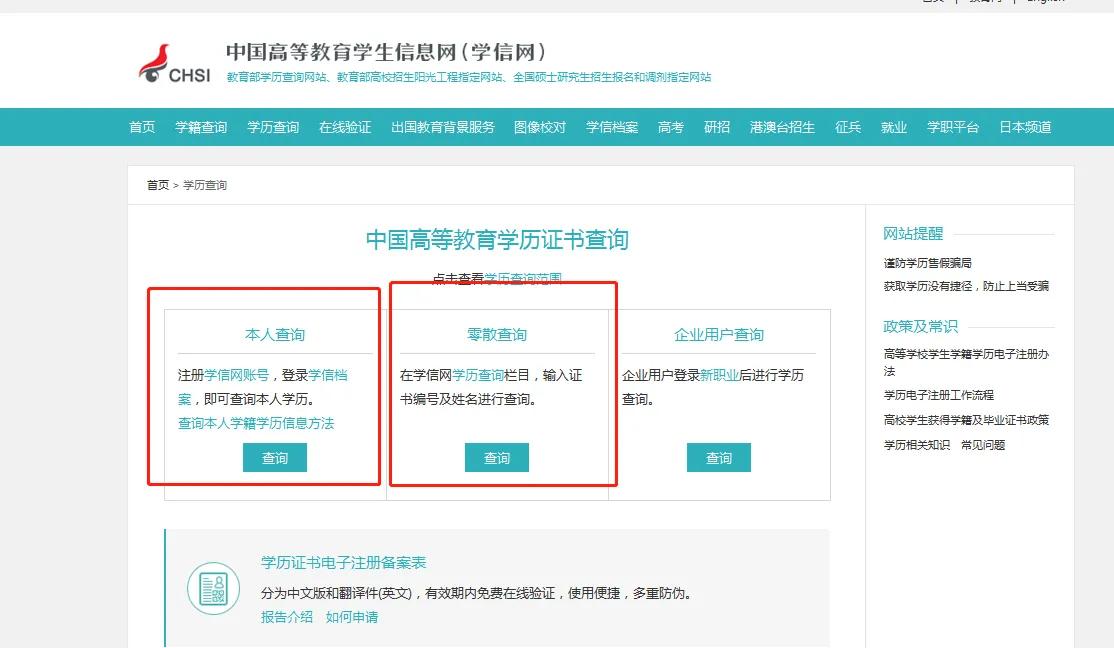Open 学历相关知识 link

[916, 445]
